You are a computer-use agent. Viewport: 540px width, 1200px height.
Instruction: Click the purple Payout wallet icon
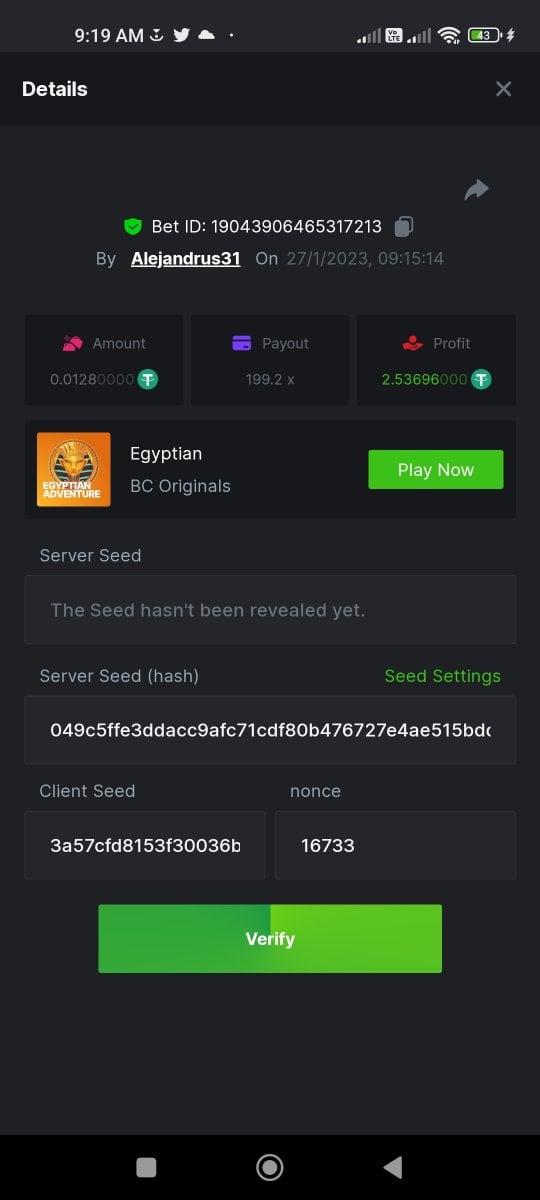coord(241,343)
